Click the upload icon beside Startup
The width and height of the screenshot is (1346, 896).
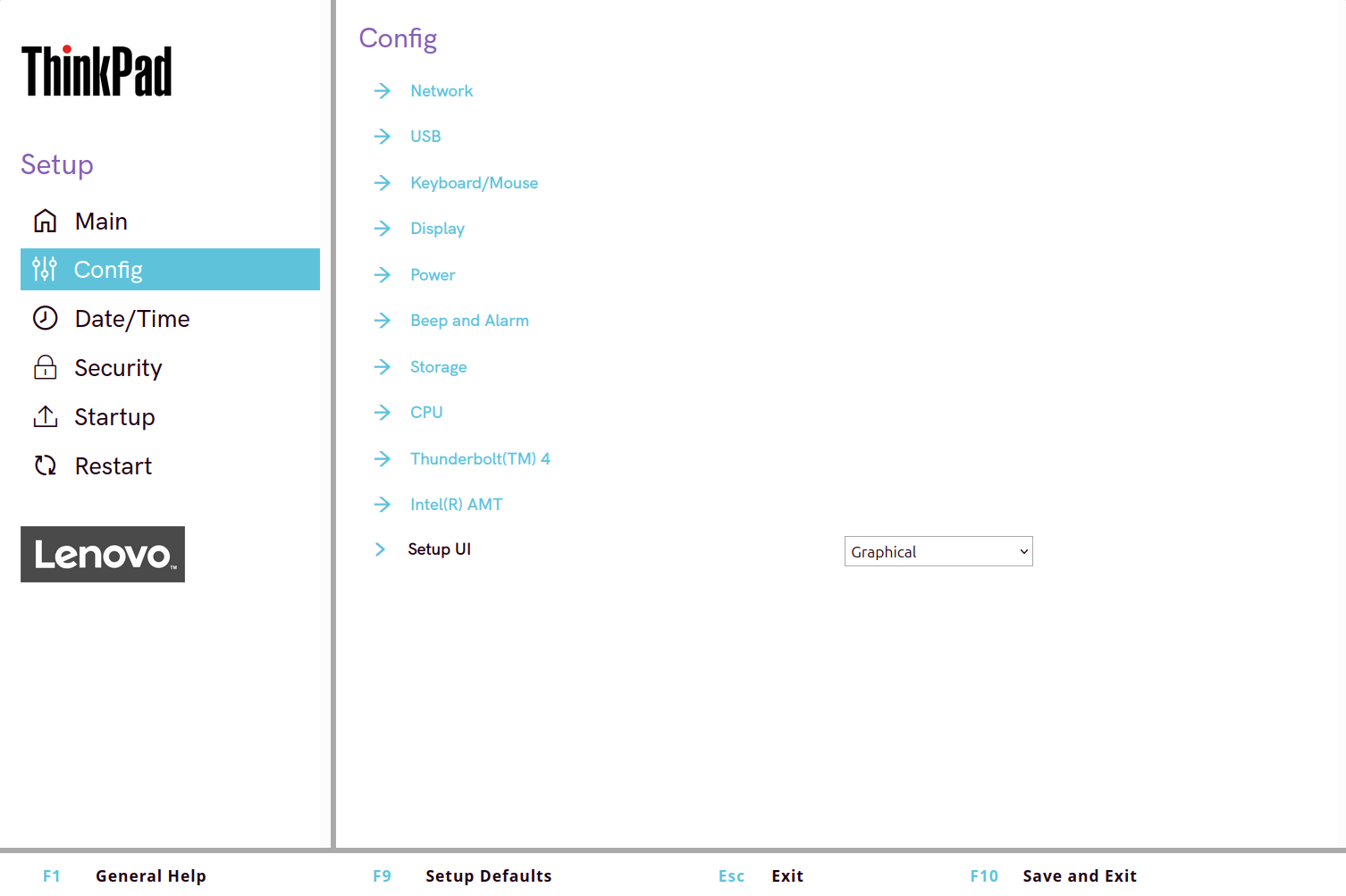(45, 416)
